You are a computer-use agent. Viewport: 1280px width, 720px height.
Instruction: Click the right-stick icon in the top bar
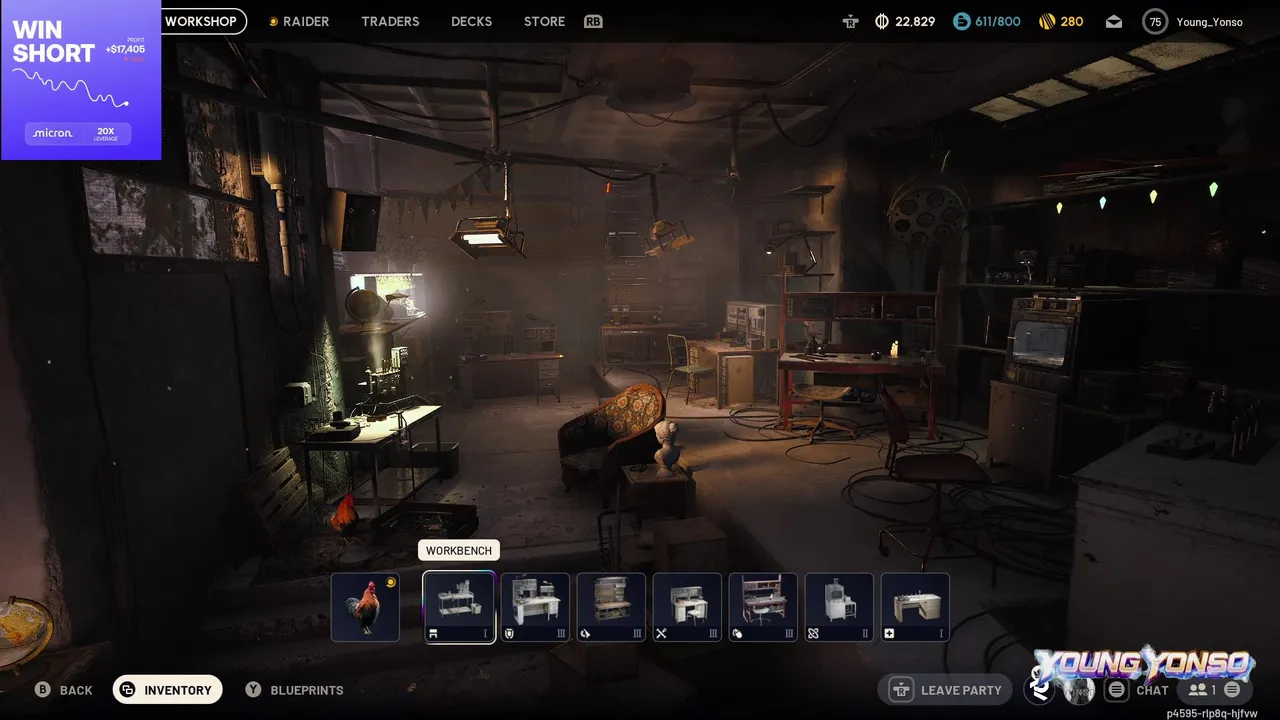851,21
